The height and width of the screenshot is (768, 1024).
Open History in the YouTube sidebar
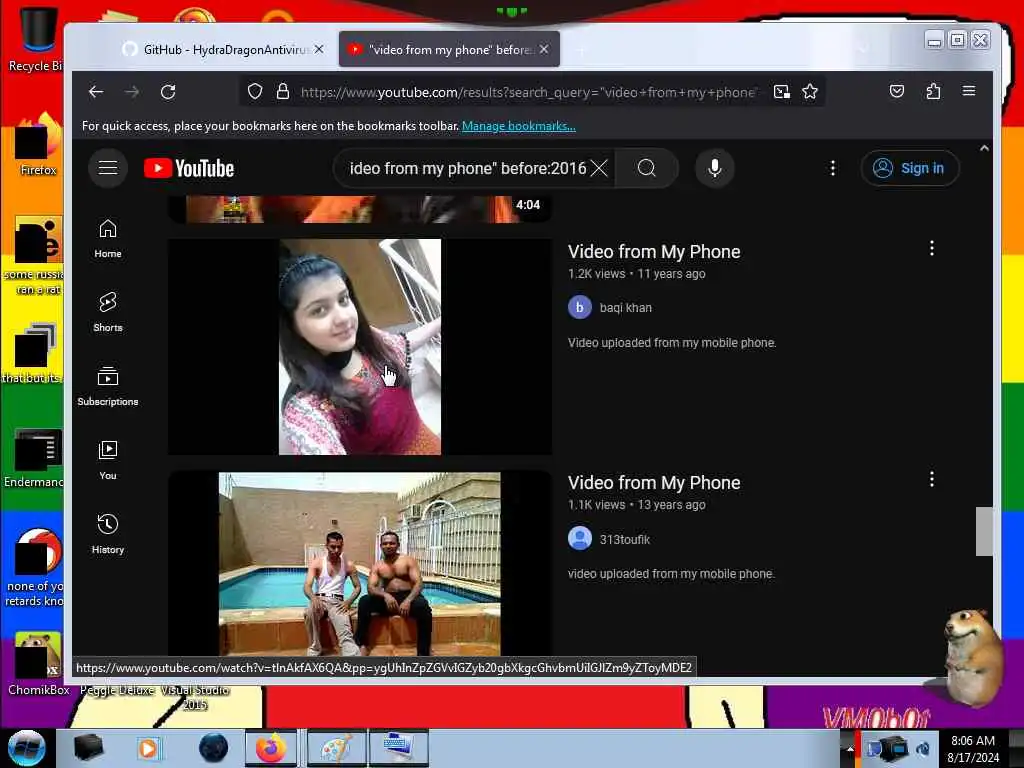(x=108, y=535)
